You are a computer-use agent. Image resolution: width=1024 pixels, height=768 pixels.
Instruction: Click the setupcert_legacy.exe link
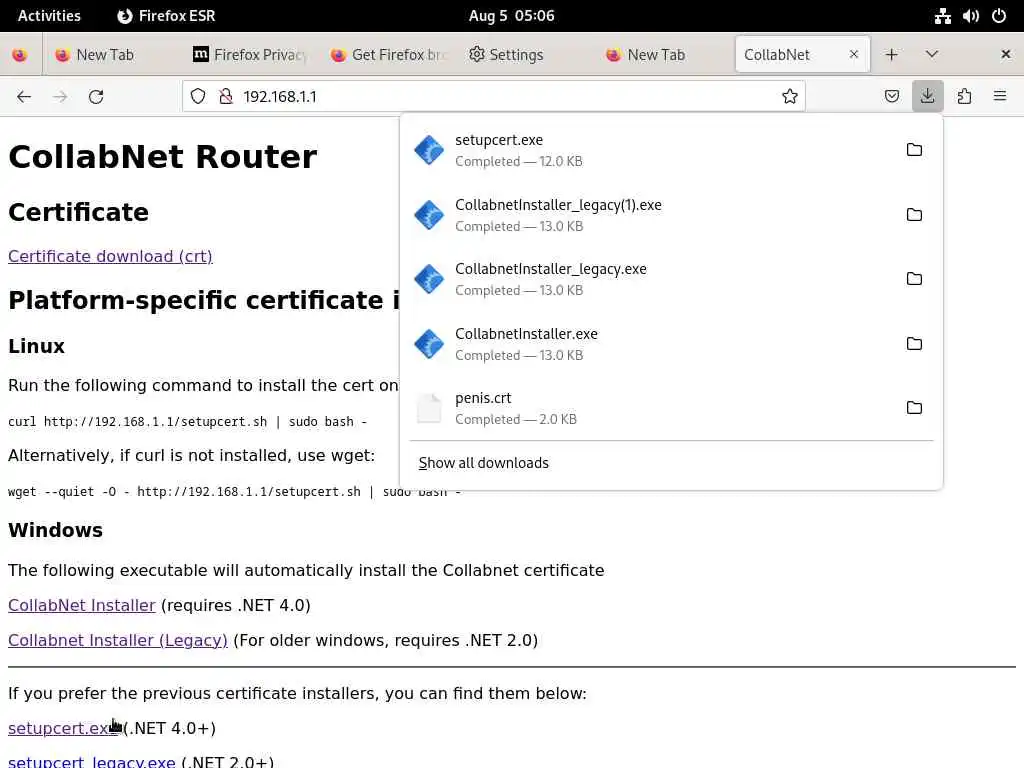pos(91,761)
